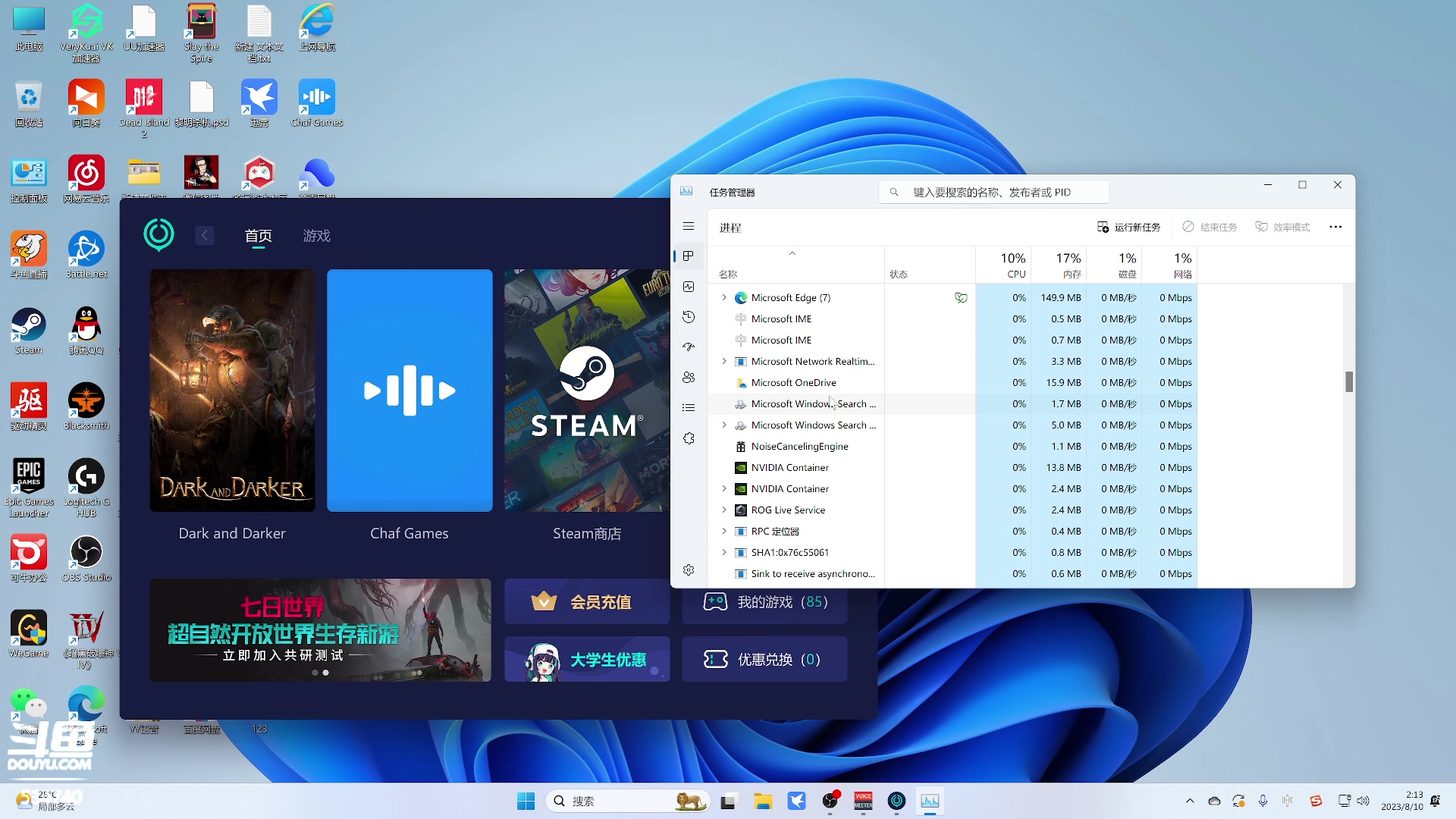Expand the Microsoft Network Realtime process row
1456x819 pixels.
tap(724, 362)
